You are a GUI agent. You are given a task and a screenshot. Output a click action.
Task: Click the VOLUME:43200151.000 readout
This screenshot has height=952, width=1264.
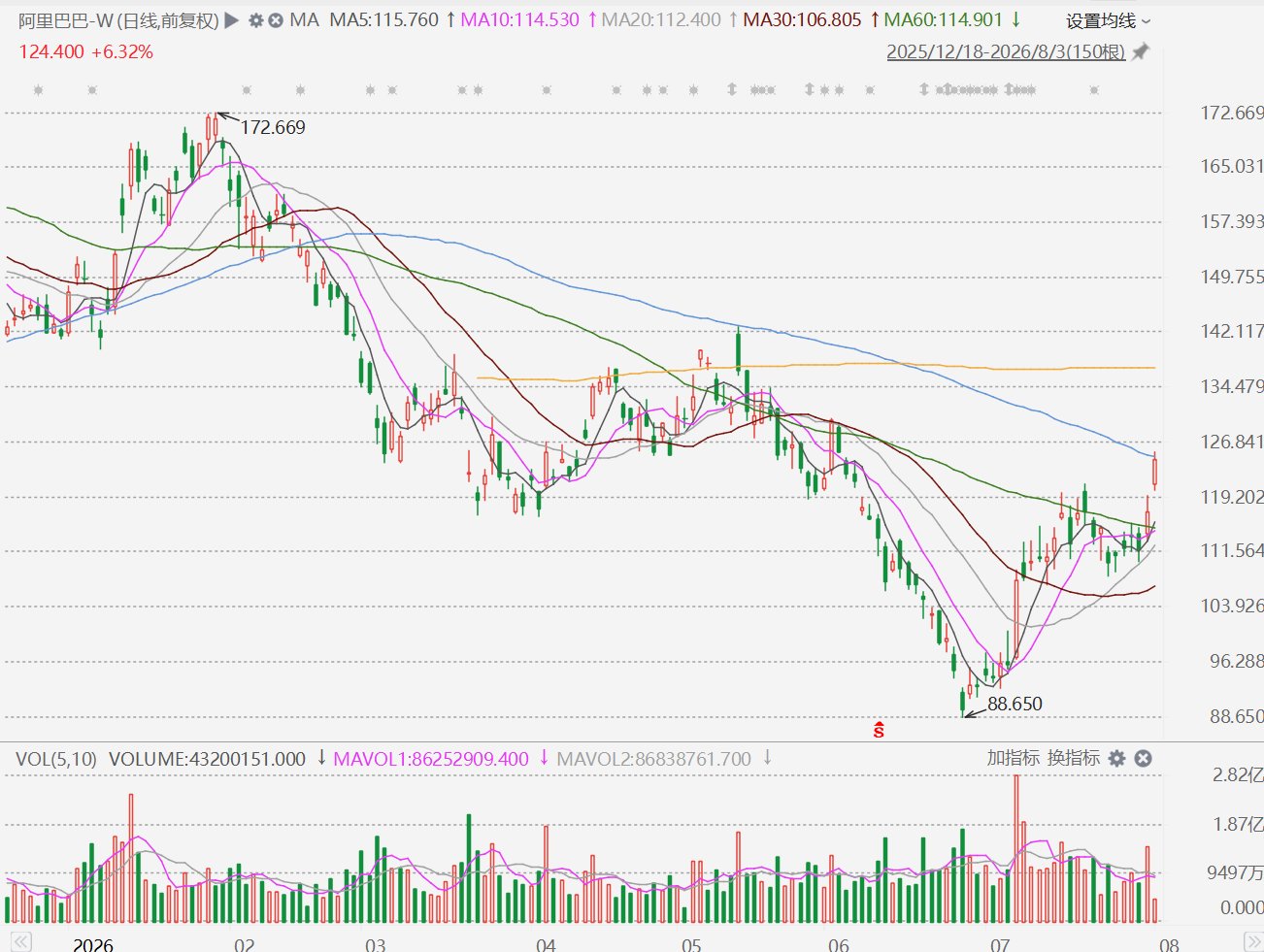207,759
